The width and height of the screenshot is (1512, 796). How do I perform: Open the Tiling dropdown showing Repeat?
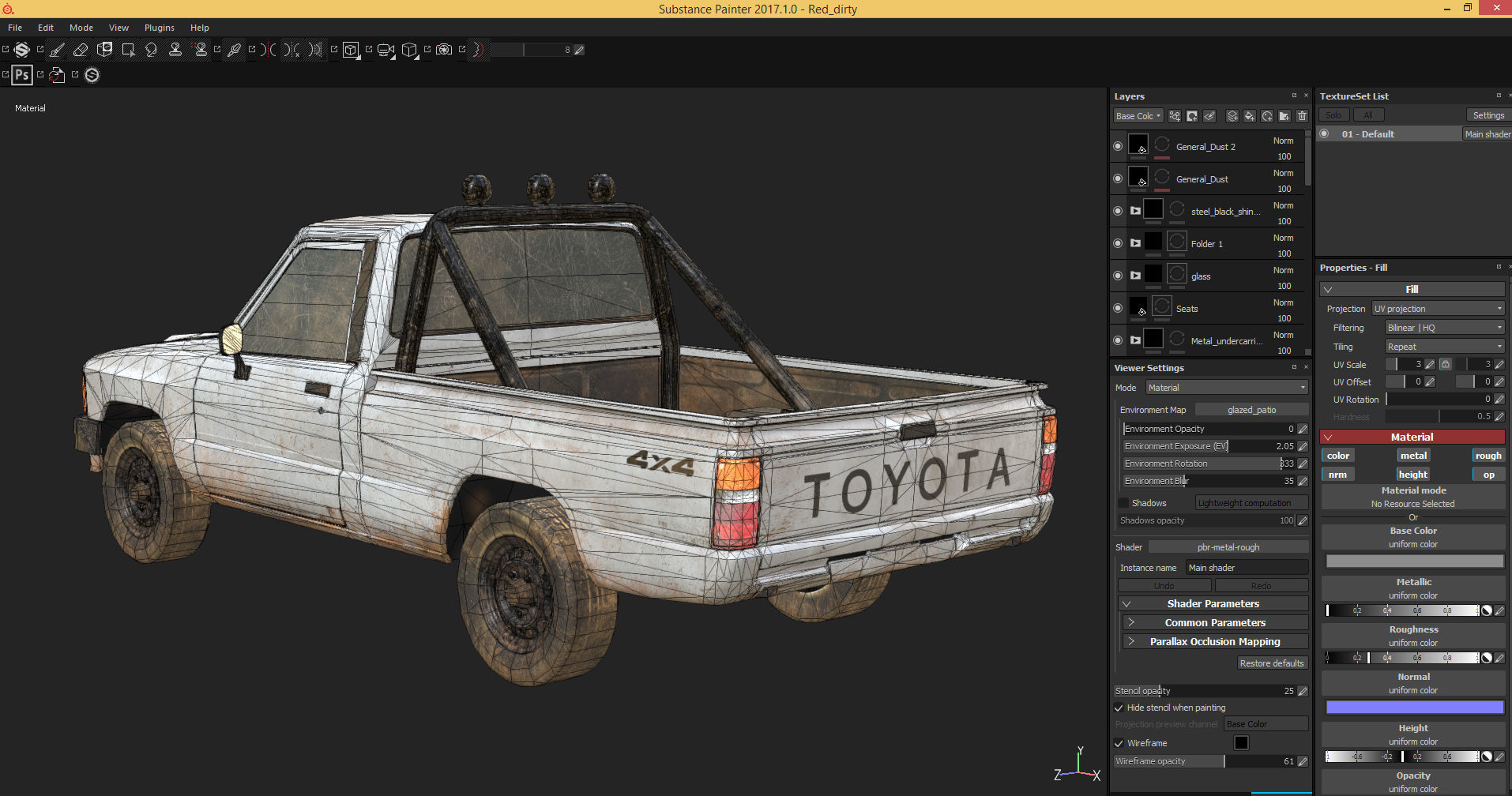point(1445,347)
